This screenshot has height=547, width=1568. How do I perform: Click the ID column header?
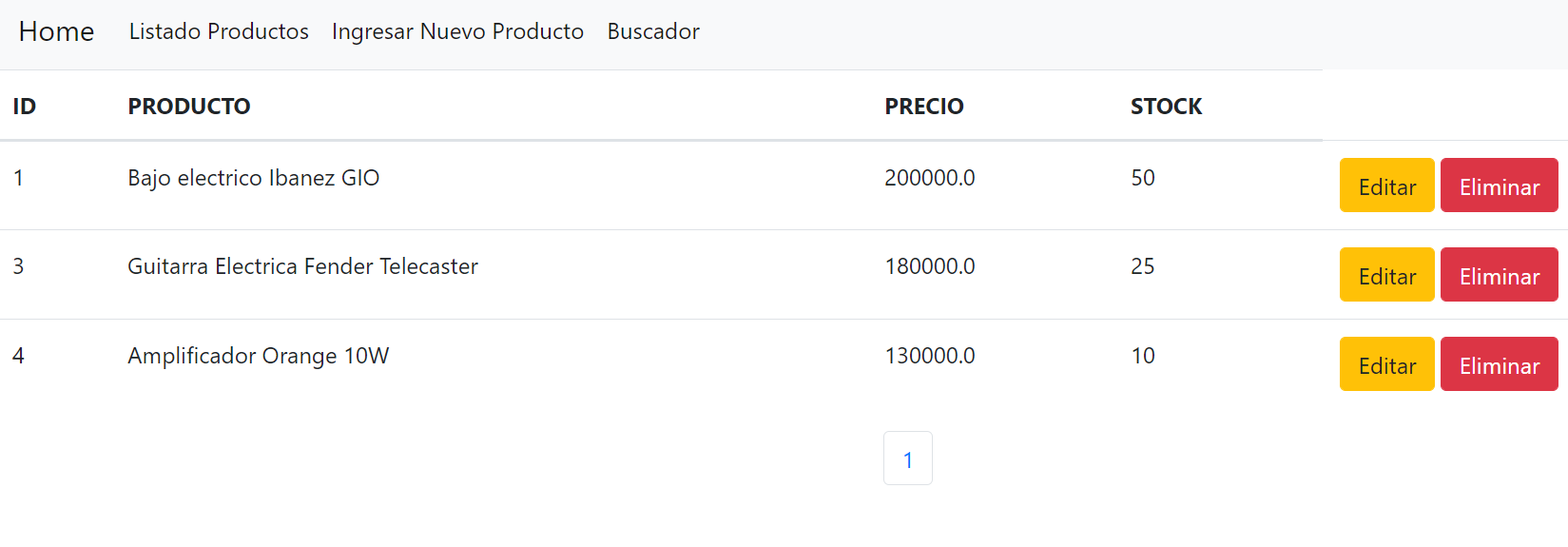point(25,107)
